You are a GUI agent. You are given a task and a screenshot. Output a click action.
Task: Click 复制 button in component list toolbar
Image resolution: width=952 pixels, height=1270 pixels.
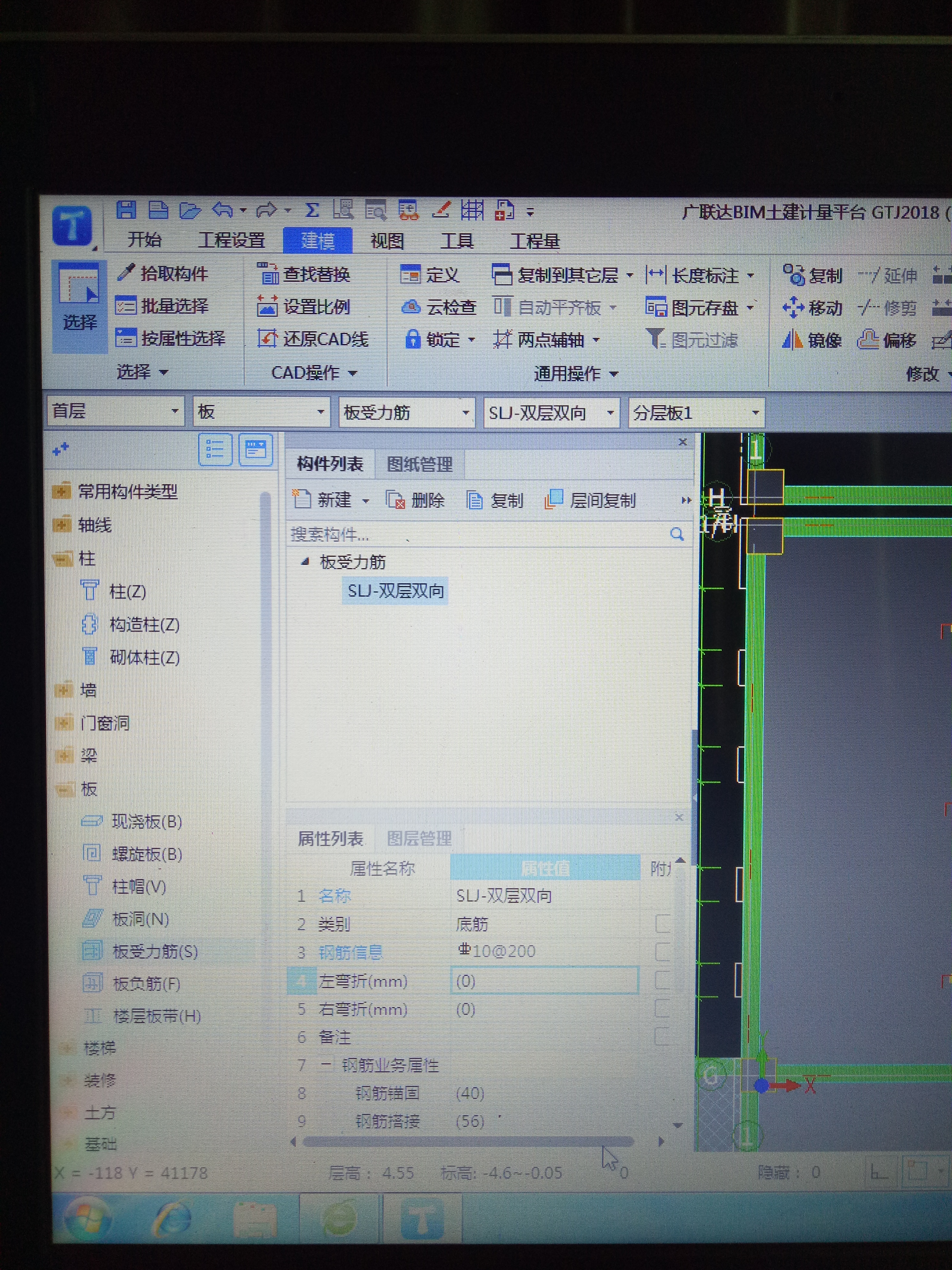495,501
